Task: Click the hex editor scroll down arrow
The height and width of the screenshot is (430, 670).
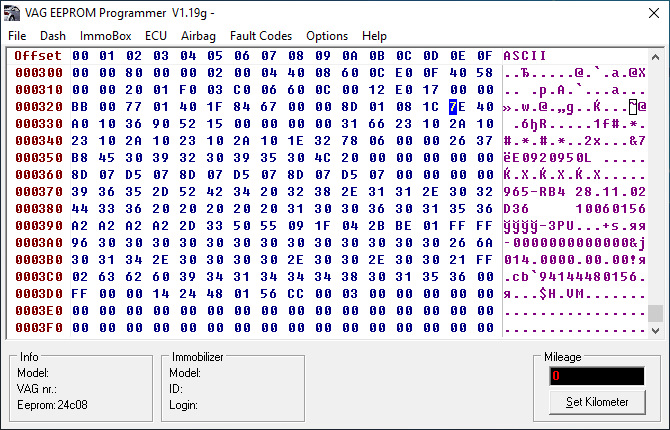Action: (x=655, y=330)
